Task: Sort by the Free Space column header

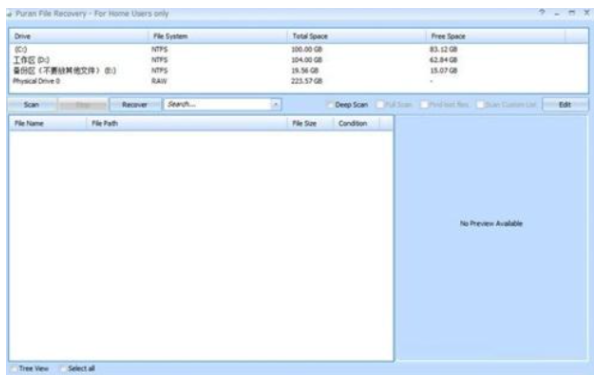Action: [496, 36]
